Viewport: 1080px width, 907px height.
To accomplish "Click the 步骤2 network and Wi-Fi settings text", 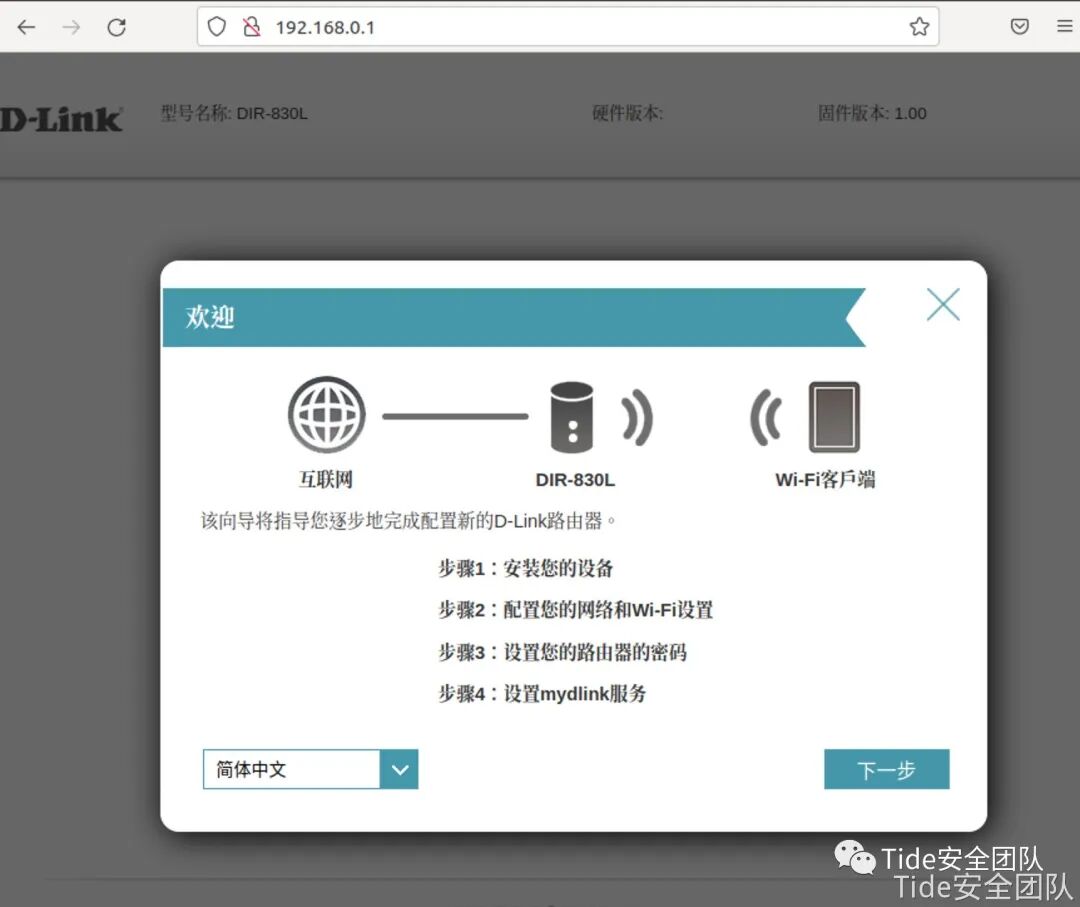I will tap(576, 609).
